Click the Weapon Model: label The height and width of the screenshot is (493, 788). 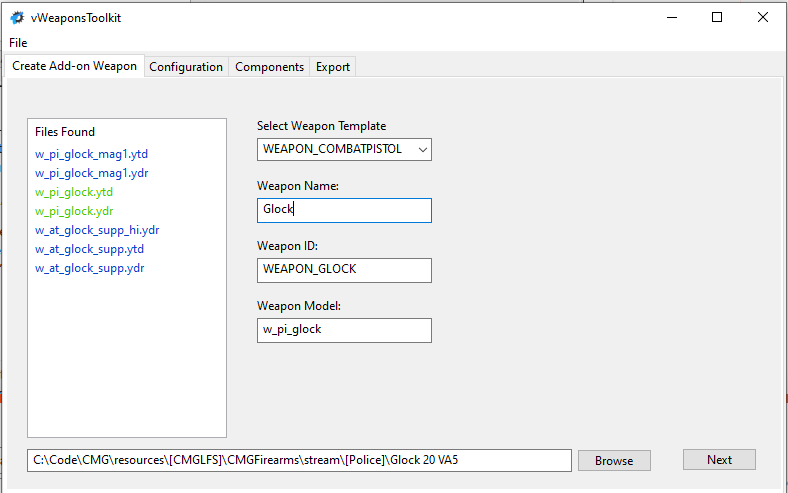pos(299,306)
